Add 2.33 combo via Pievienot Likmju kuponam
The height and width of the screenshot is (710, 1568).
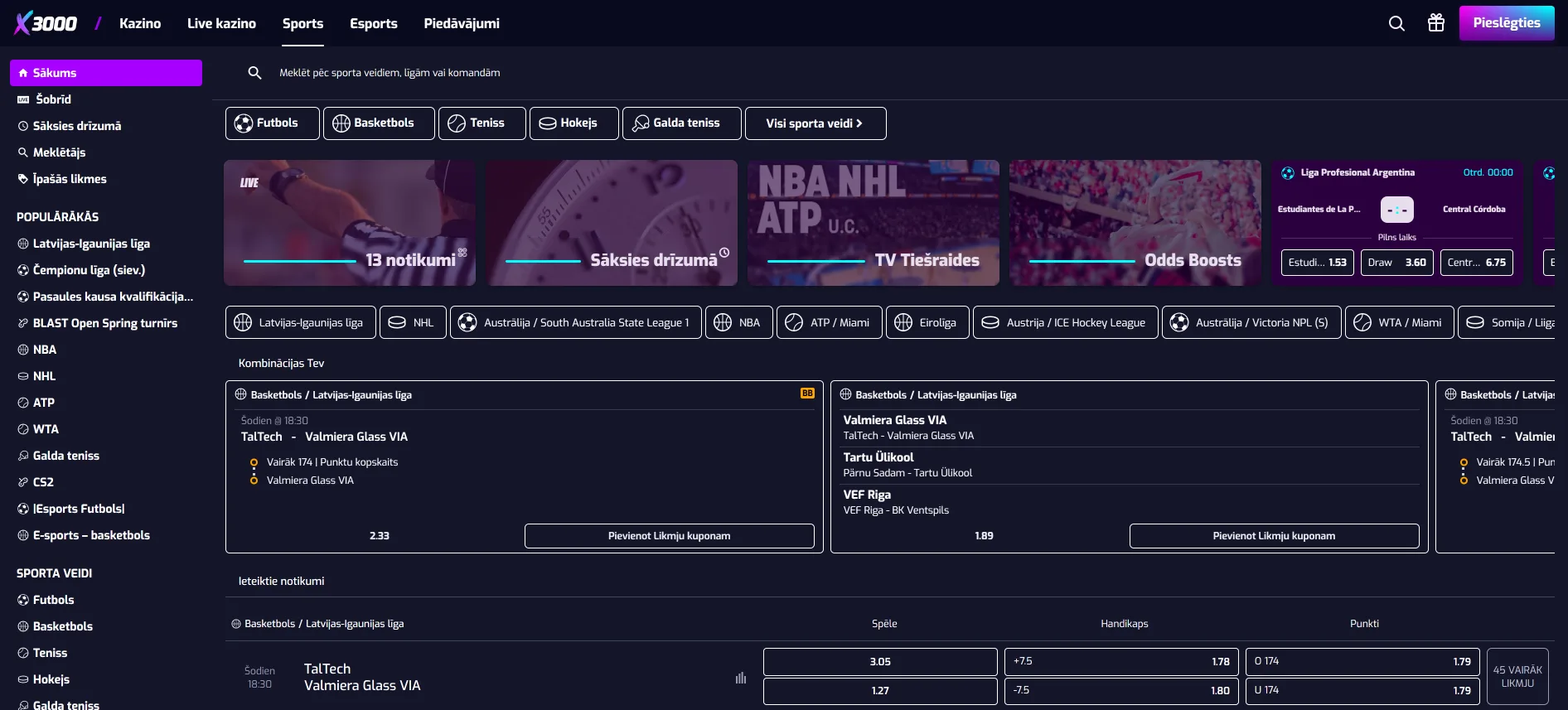(669, 536)
